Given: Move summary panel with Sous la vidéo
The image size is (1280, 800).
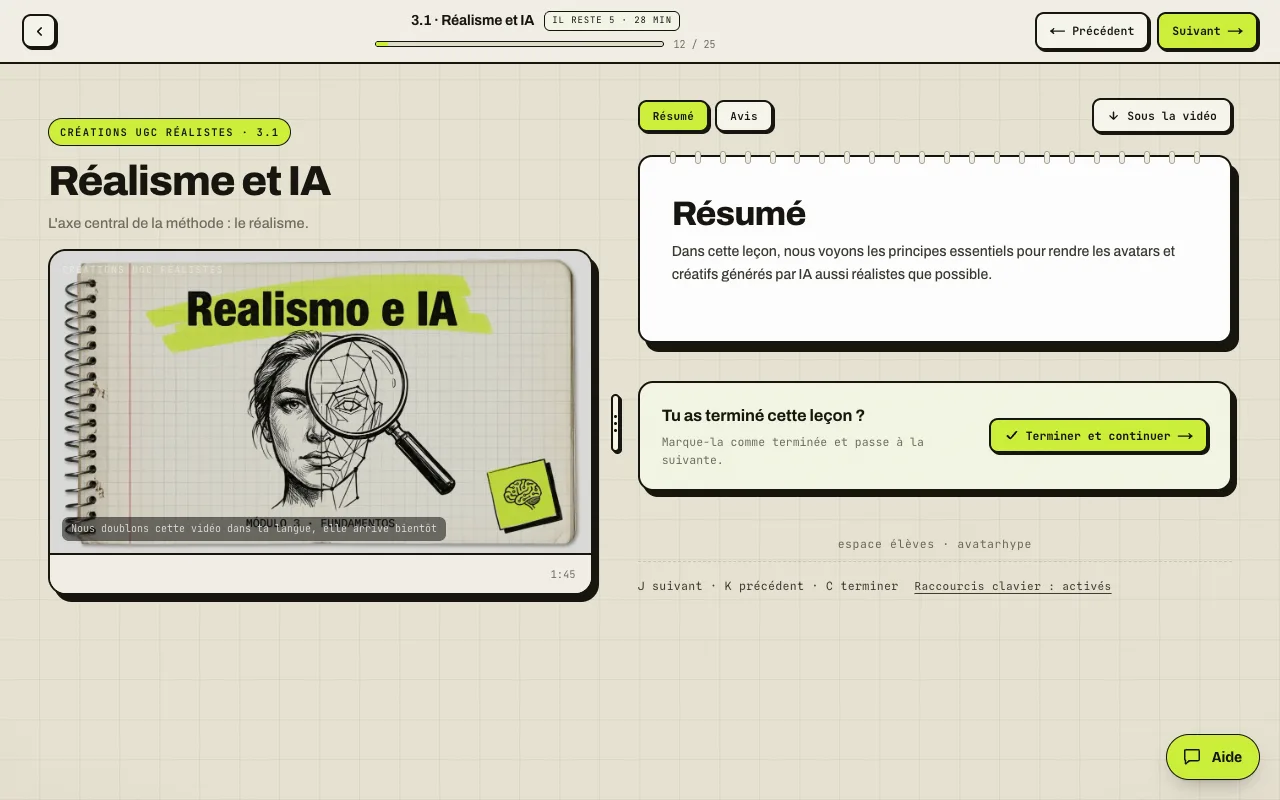Looking at the screenshot, I should click(1161, 116).
